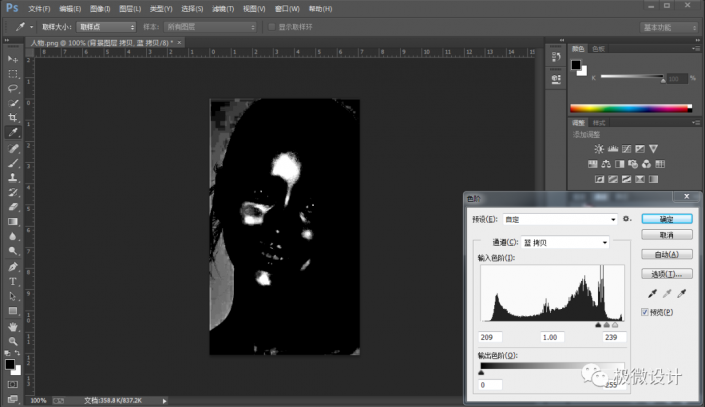Enable the show sampling ring checkbox
The width and height of the screenshot is (705, 407).
click(270, 26)
